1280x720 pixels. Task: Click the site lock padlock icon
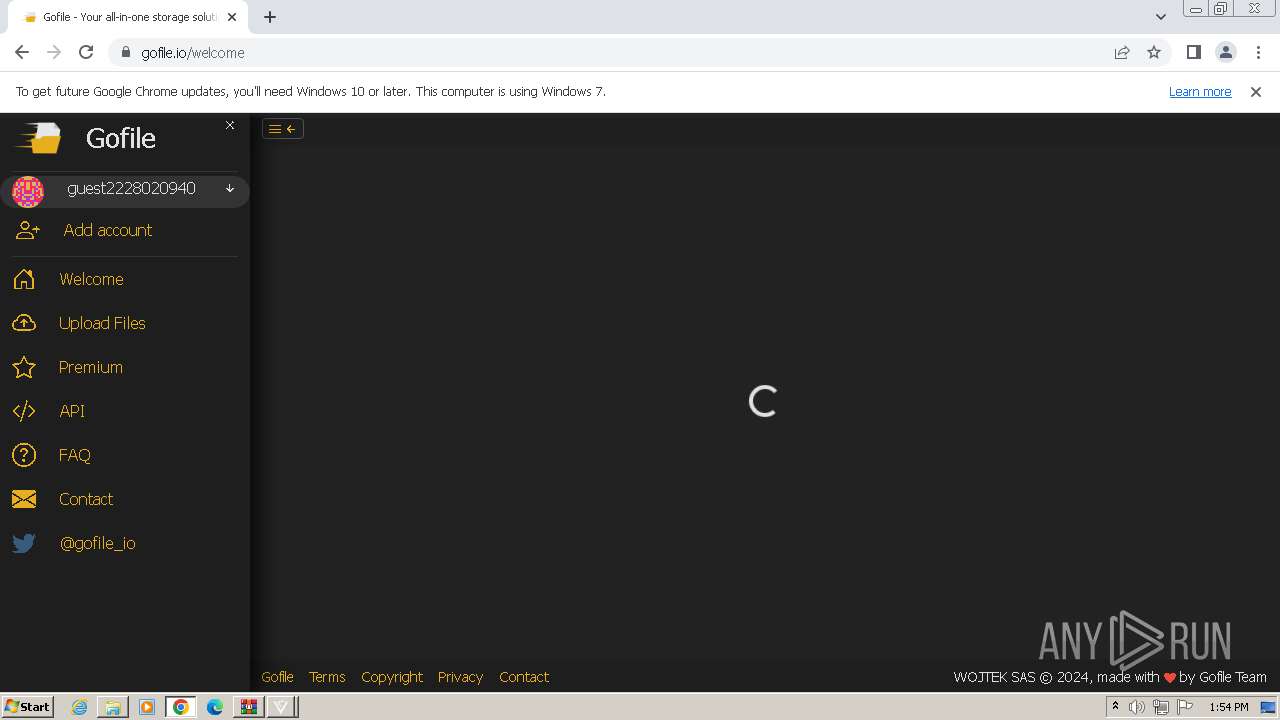[126, 52]
